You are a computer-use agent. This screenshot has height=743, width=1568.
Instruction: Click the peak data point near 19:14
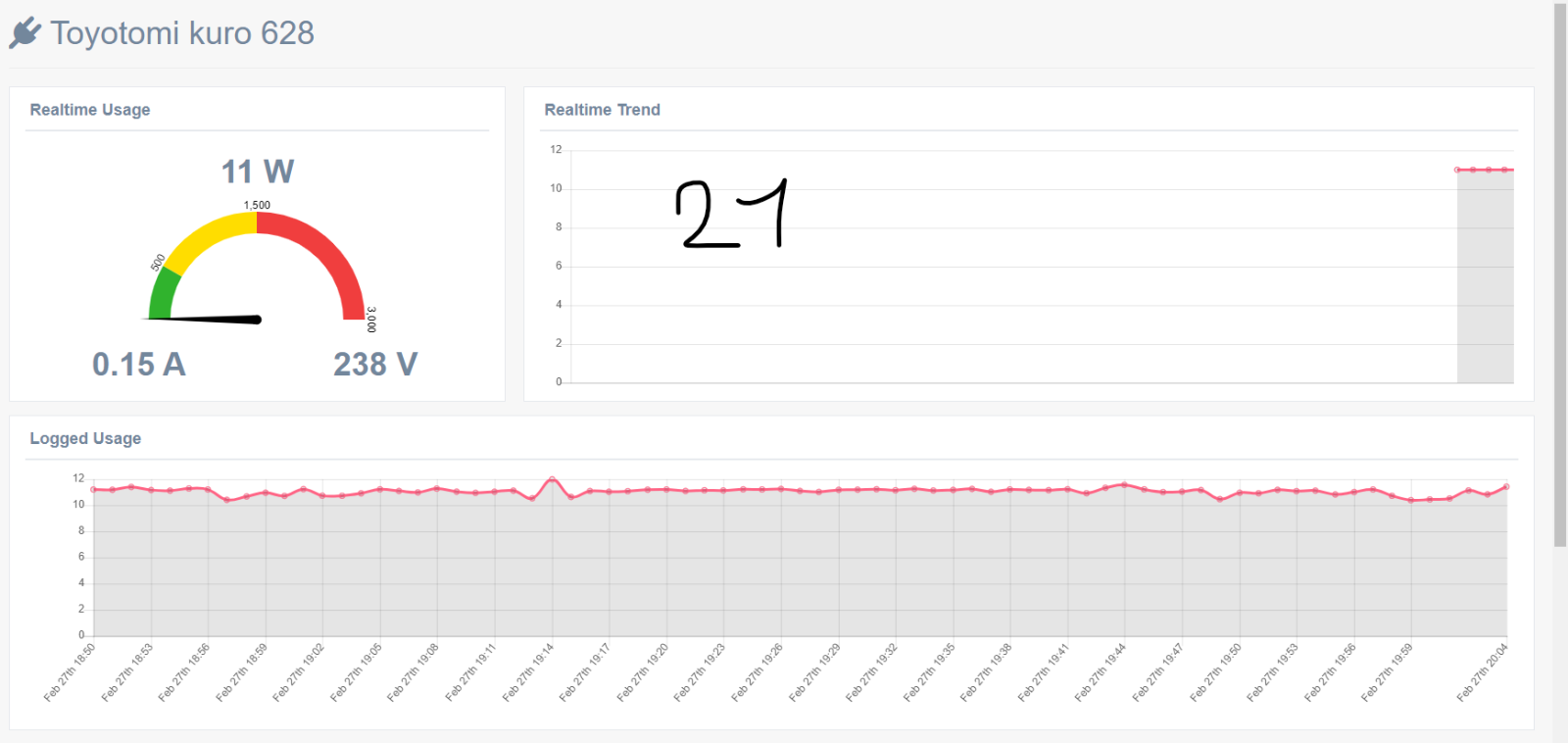click(552, 479)
